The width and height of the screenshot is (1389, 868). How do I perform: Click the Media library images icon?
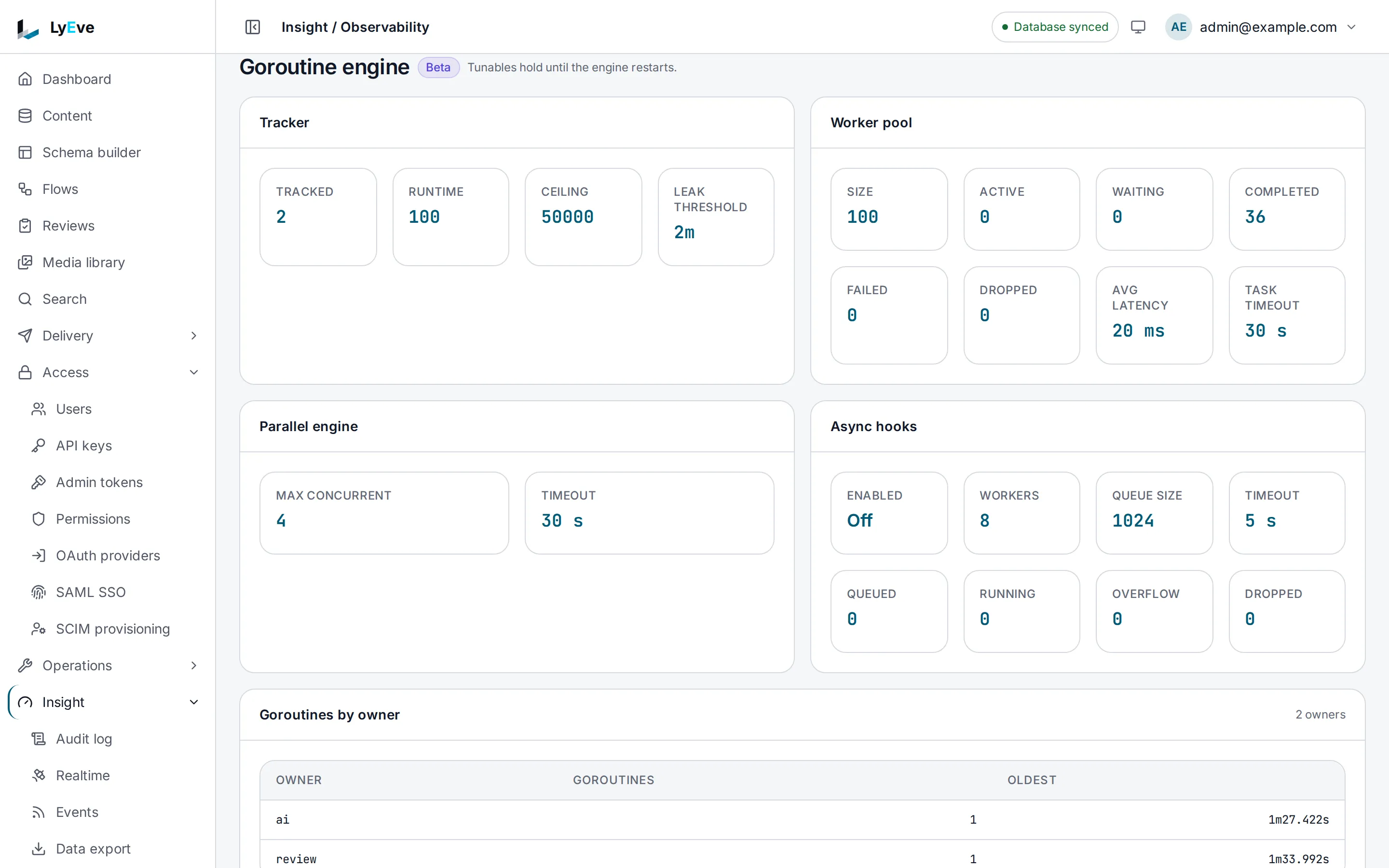coord(25,262)
